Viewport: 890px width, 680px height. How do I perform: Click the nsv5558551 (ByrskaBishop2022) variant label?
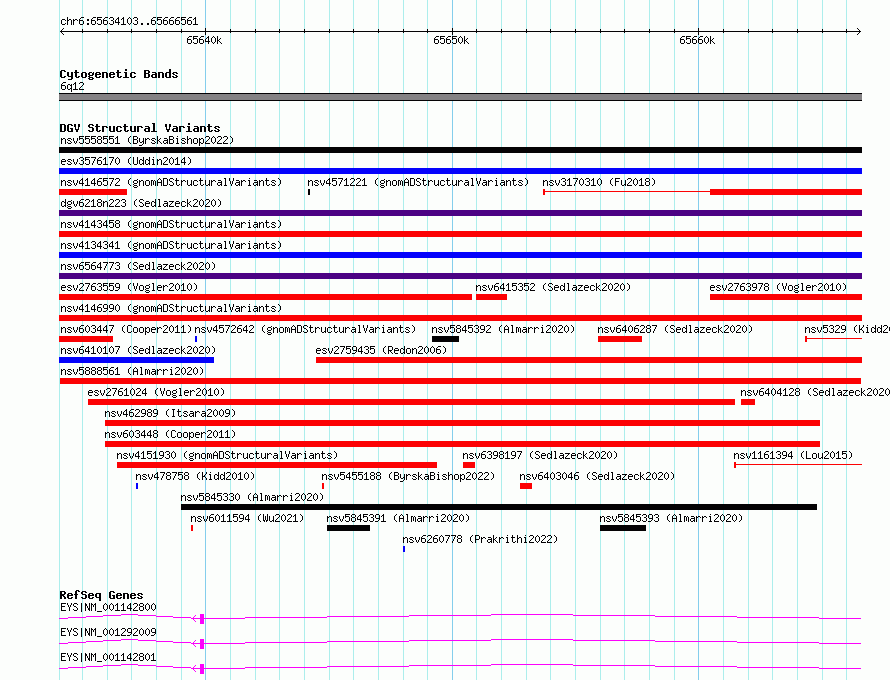click(x=147, y=140)
